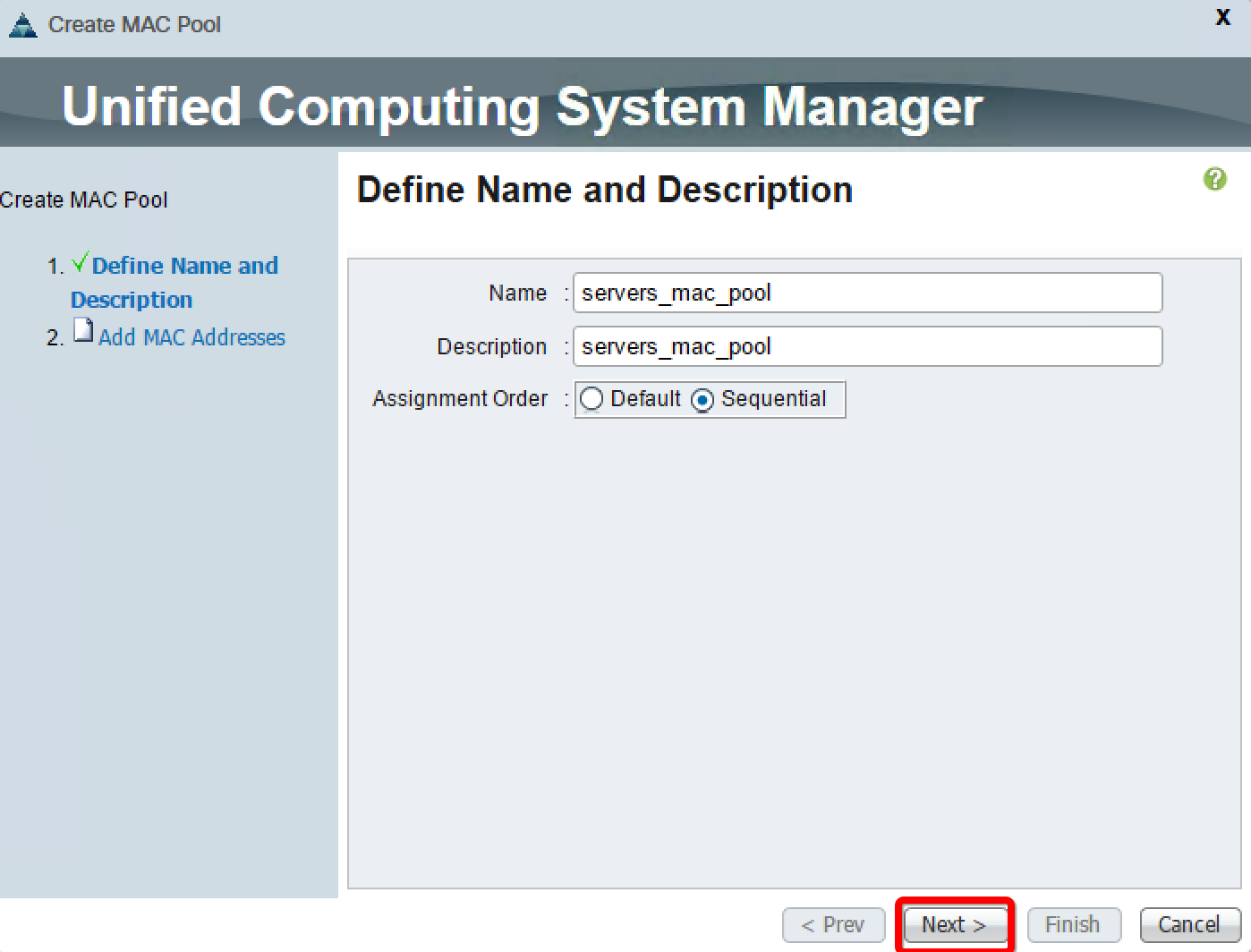The image size is (1251, 952).
Task: Click into the Description input field
Action: coord(867,346)
